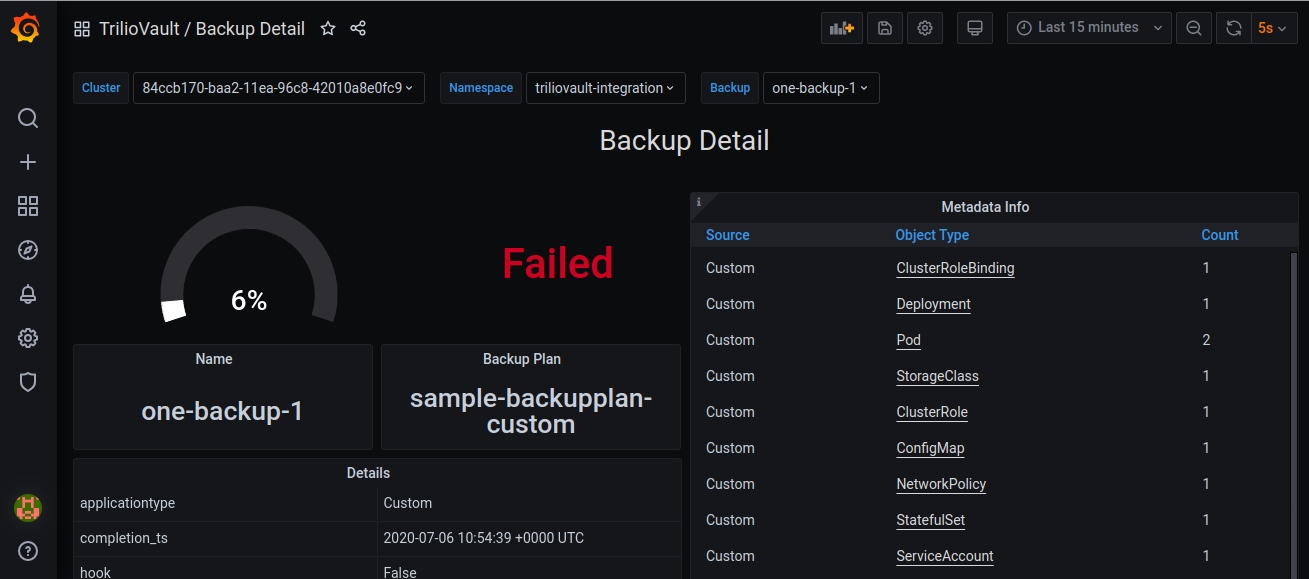
Task: Expand the Cluster variable dropdown
Action: point(279,88)
